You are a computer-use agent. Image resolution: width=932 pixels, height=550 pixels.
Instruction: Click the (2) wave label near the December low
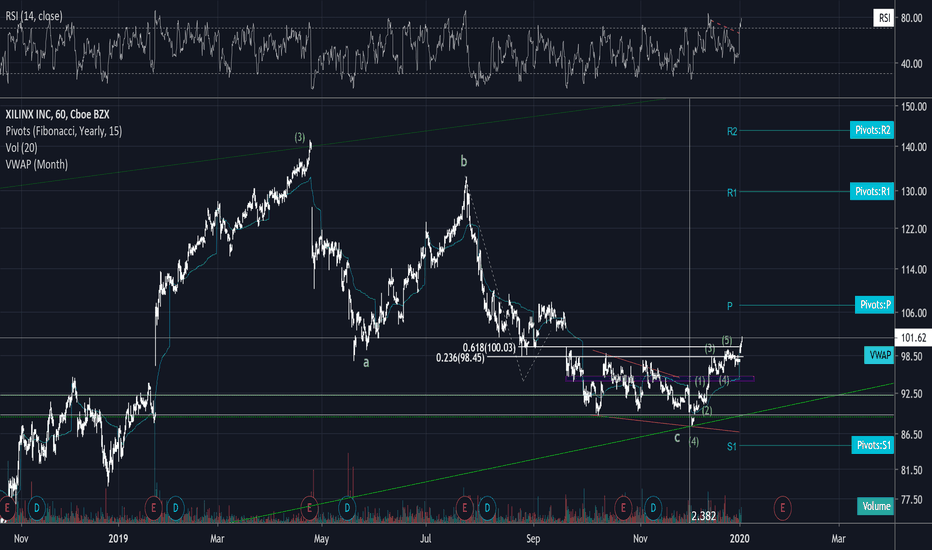coord(707,411)
